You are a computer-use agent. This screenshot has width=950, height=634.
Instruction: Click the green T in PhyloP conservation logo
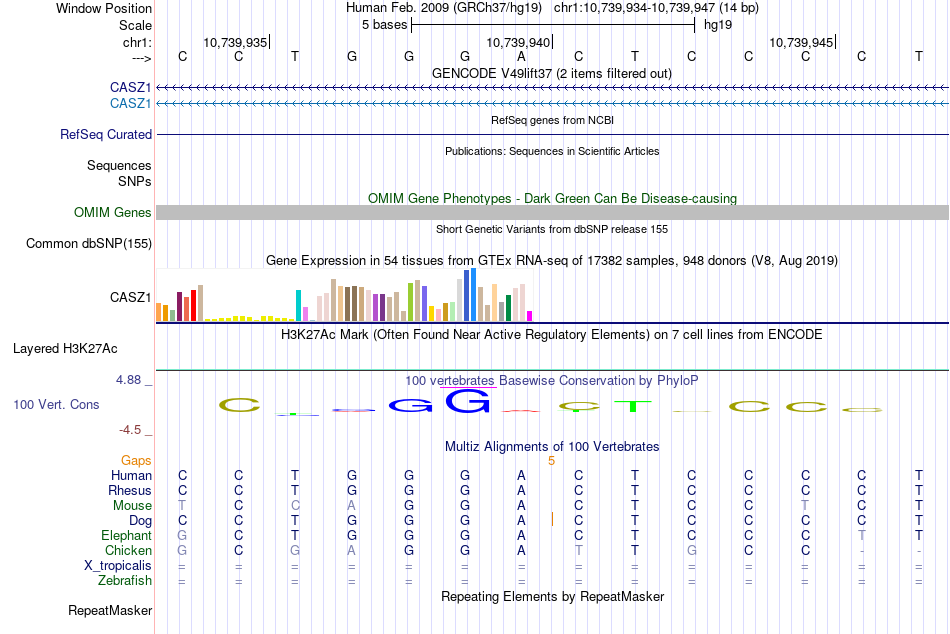tap(633, 406)
